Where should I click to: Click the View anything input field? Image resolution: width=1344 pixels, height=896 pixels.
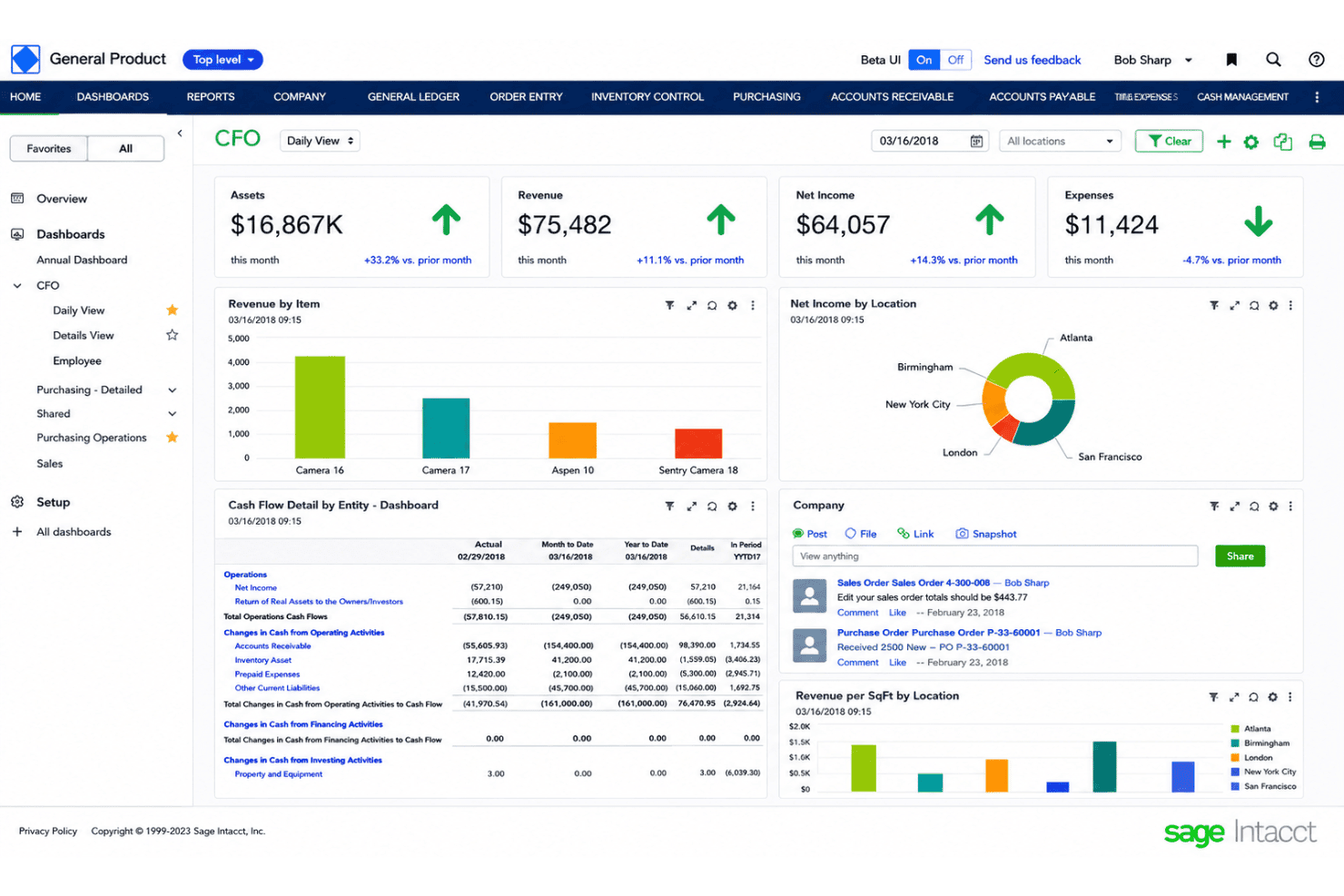995,556
